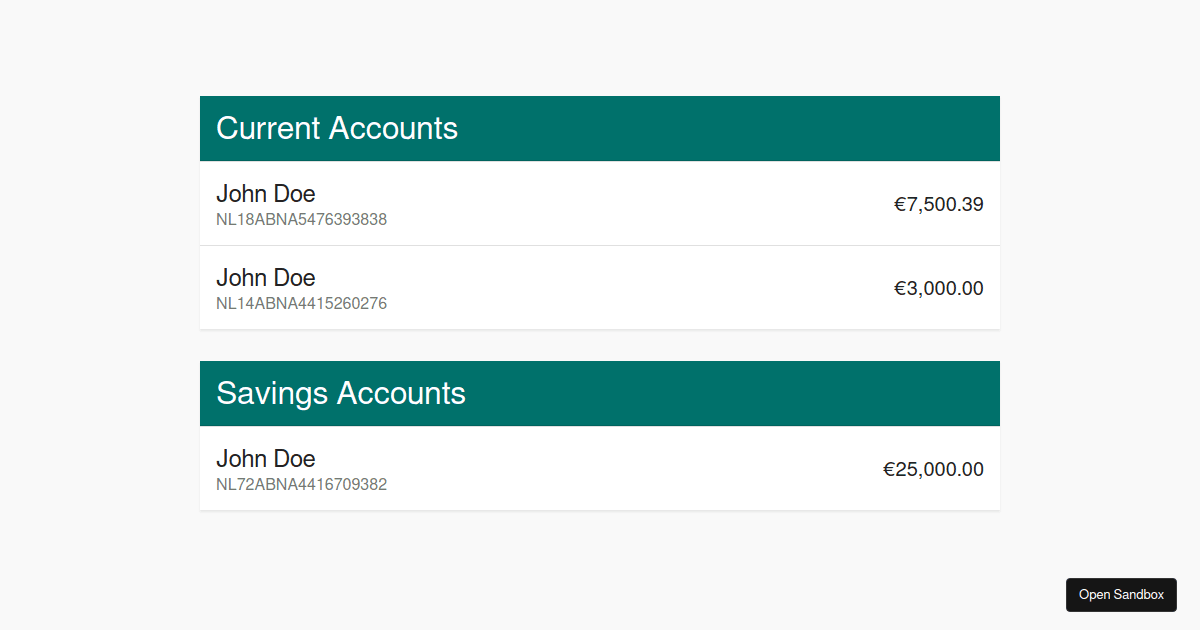Click the Savings Accounts section title text
Image resolution: width=1200 pixels, height=630 pixels.
341,393
